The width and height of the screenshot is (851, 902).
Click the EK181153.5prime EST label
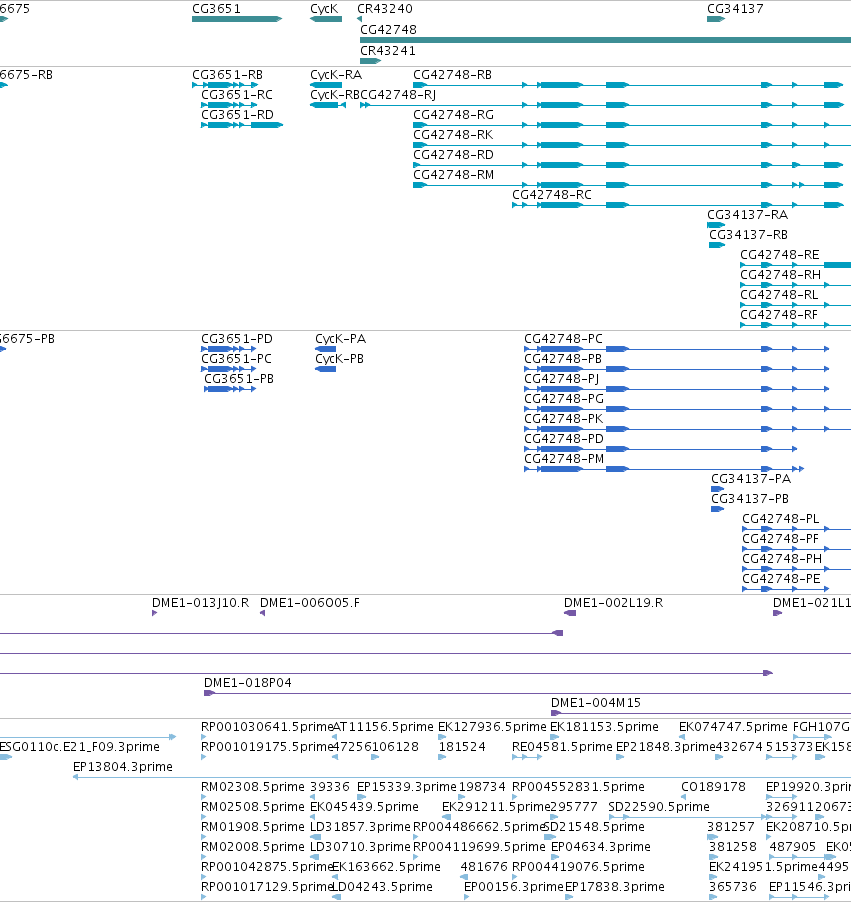pyautogui.click(x=604, y=727)
